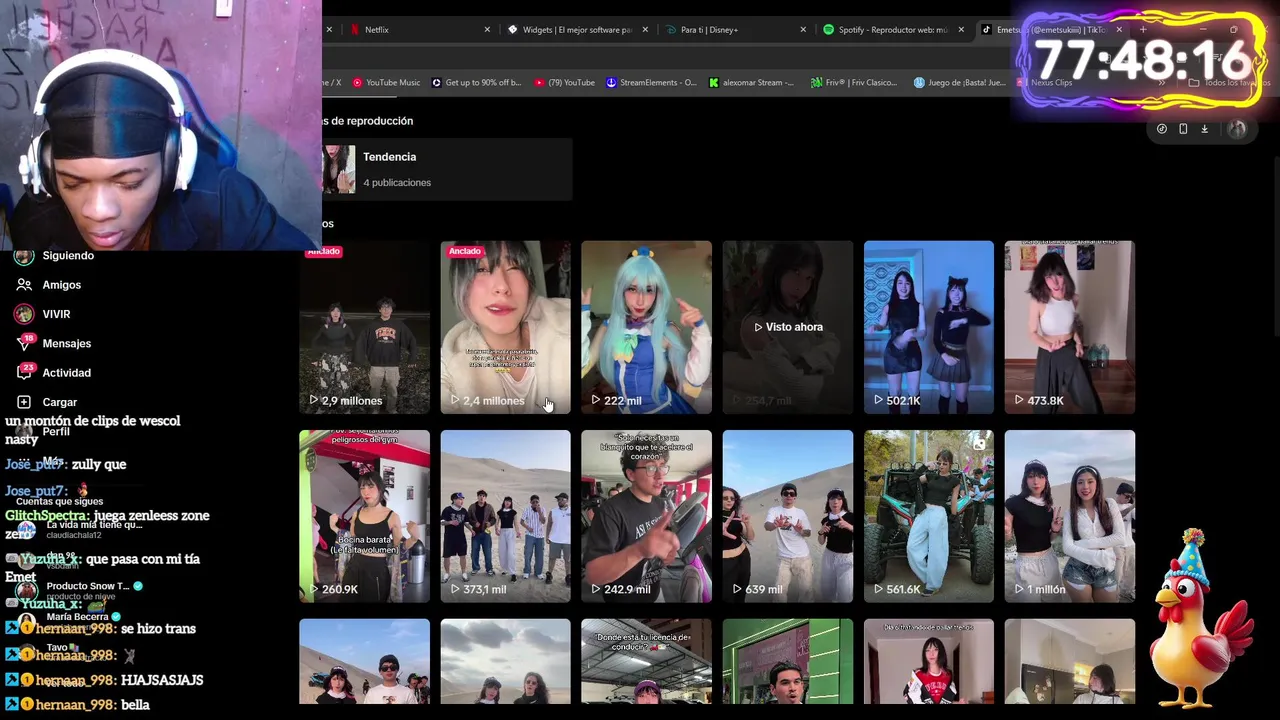The width and height of the screenshot is (1280, 720).
Task: Click the Cargar upload plus icon
Action: pos(24,402)
